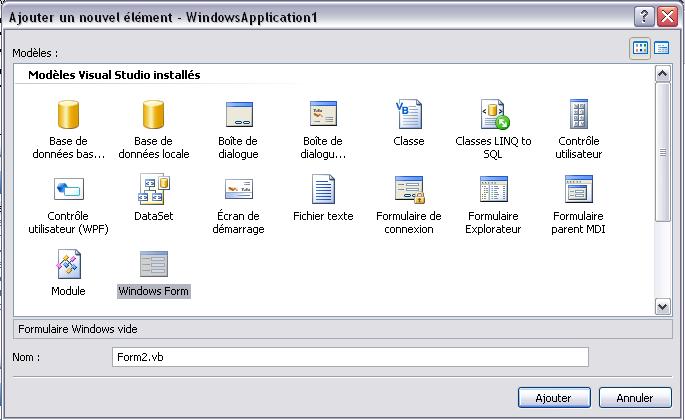Viewport: 685px width, 420px height.
Task: Select the Base de données locale icon
Action: 153,115
